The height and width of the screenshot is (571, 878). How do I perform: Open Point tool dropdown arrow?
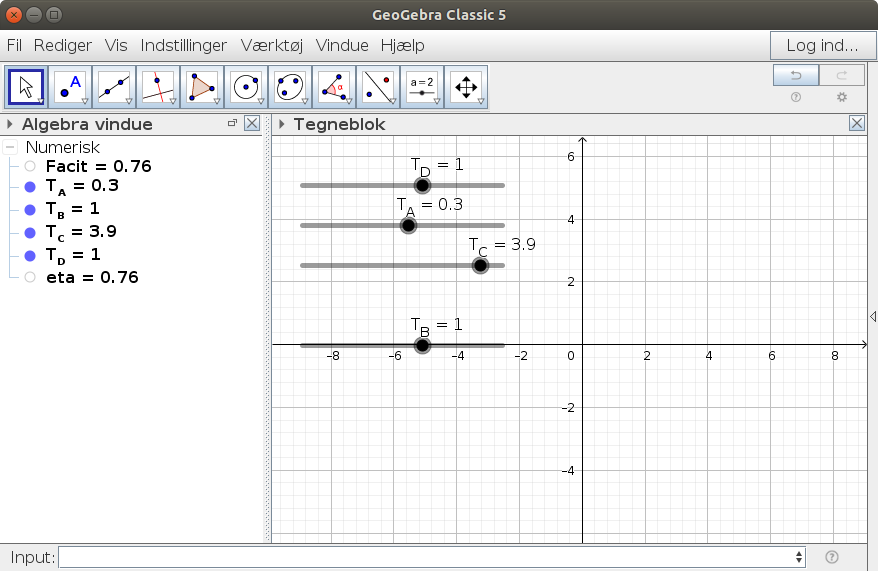85,101
